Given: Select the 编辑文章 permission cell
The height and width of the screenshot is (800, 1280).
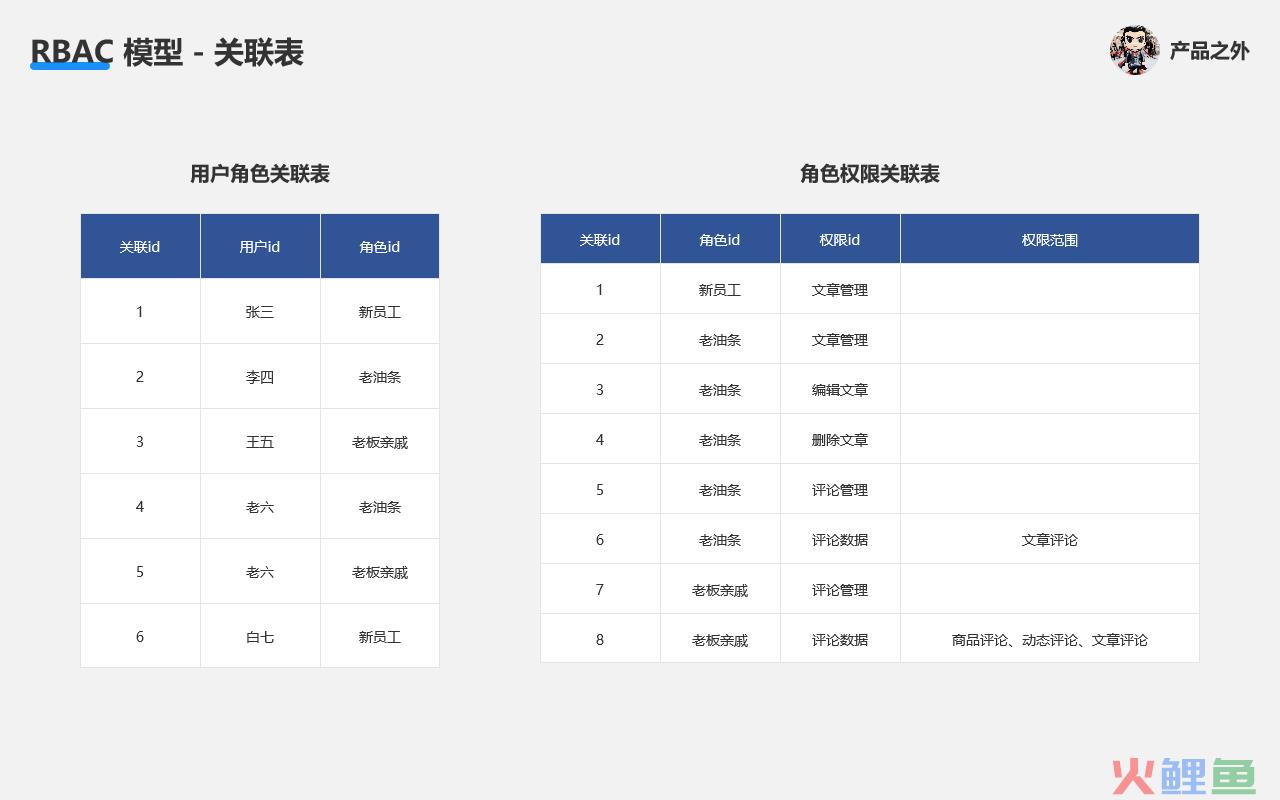Looking at the screenshot, I should click(x=840, y=390).
